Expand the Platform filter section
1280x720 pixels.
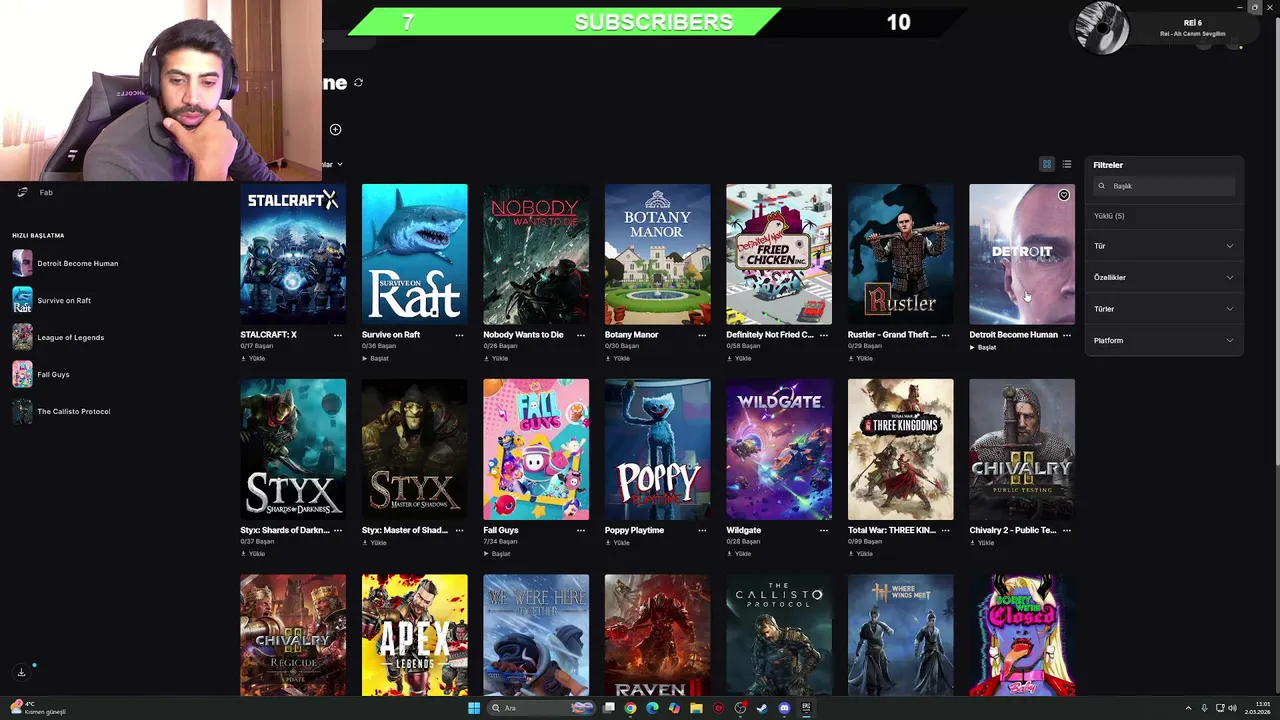[x=1164, y=340]
